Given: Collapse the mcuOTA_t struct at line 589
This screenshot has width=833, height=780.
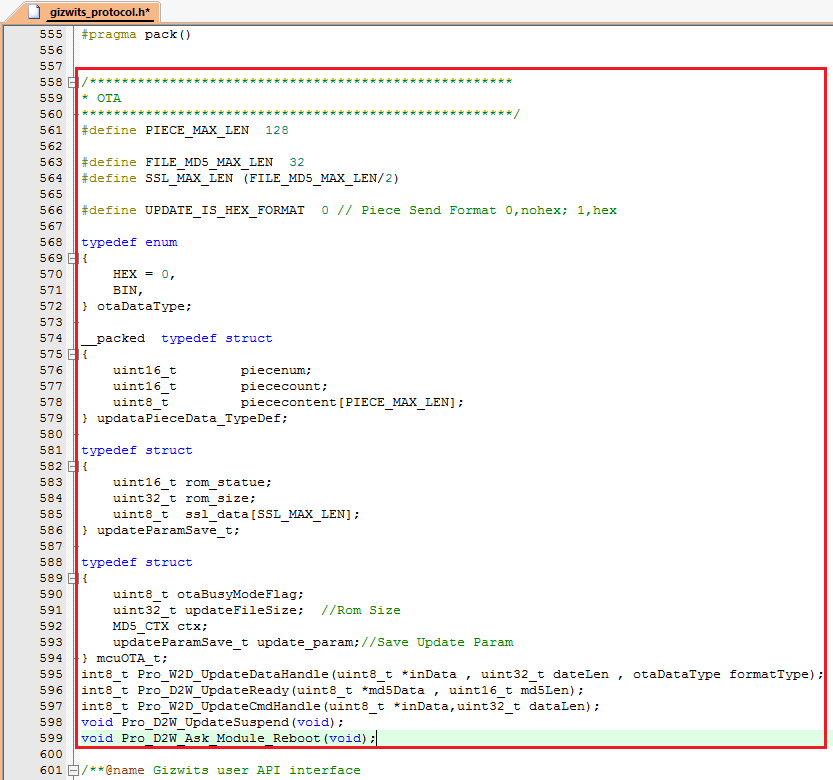Looking at the screenshot, I should click(72, 578).
